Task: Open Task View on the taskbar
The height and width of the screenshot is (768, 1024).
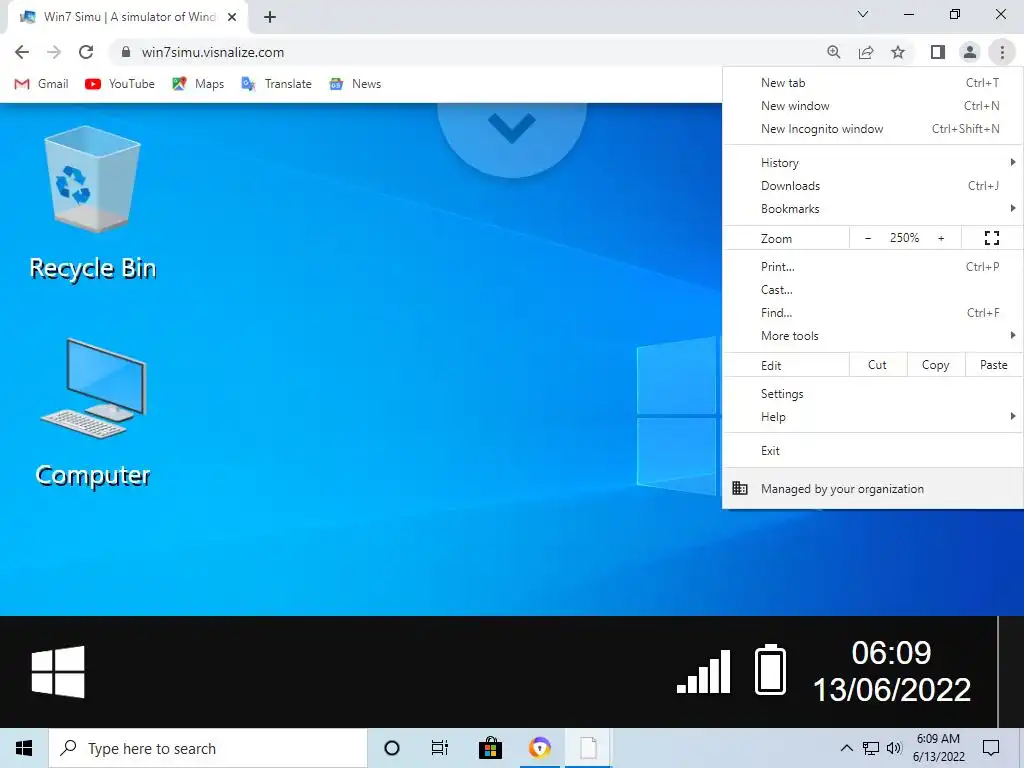Action: [x=440, y=748]
